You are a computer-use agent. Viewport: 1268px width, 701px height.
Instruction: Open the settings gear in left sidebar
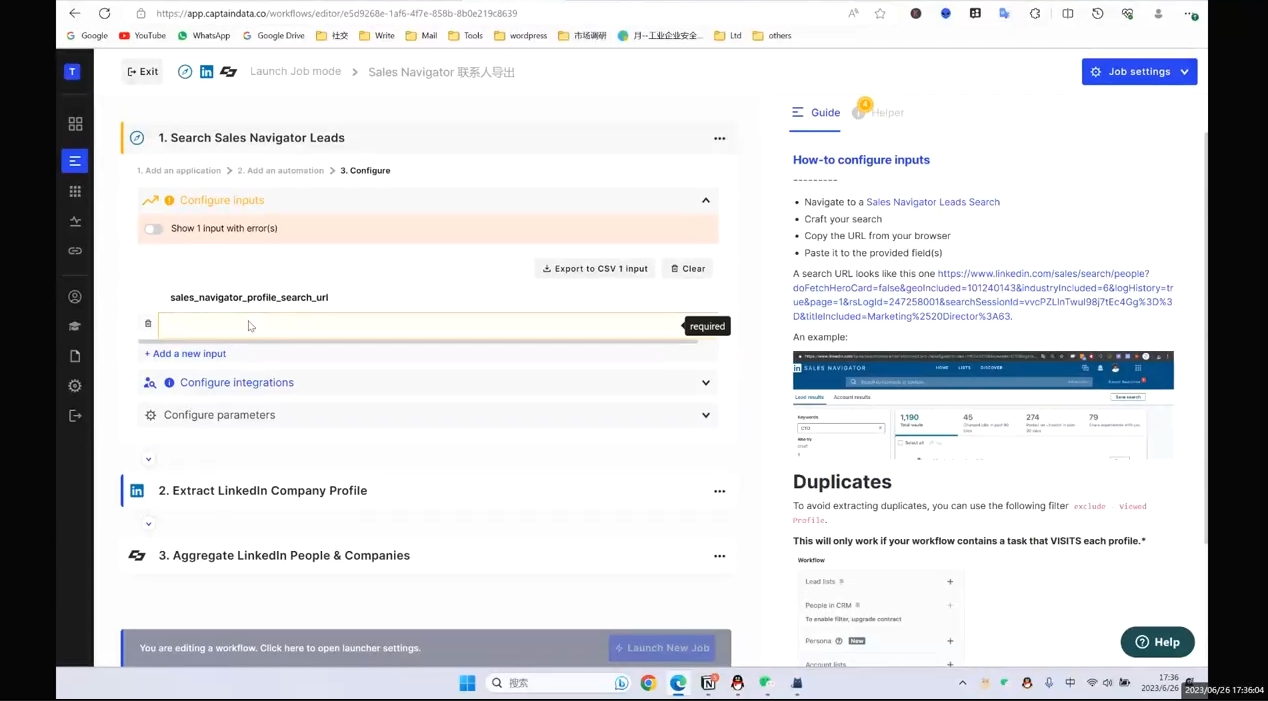pos(75,386)
